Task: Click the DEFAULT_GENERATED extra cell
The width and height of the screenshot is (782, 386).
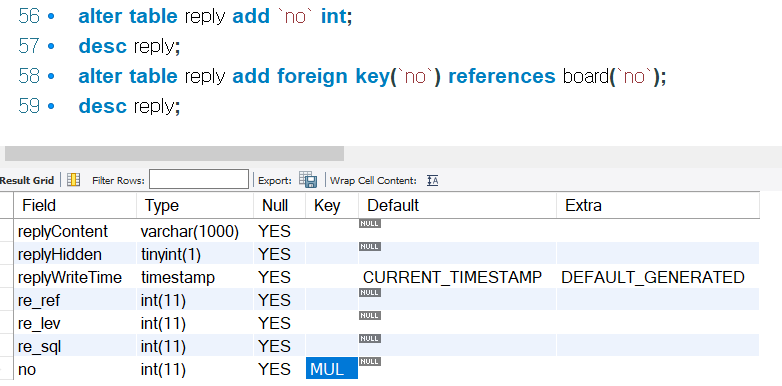Action: (x=658, y=277)
